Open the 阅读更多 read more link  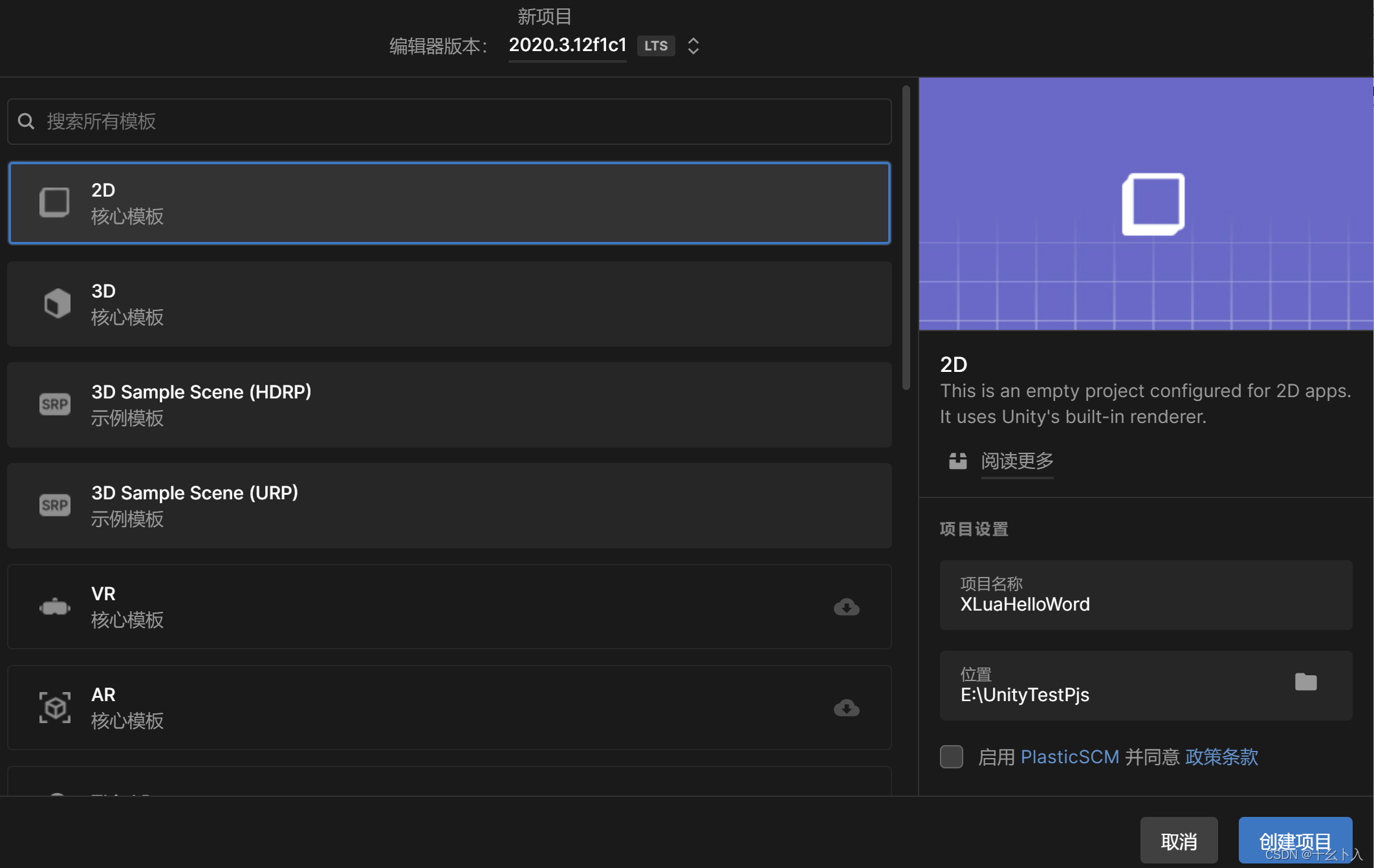click(1017, 461)
